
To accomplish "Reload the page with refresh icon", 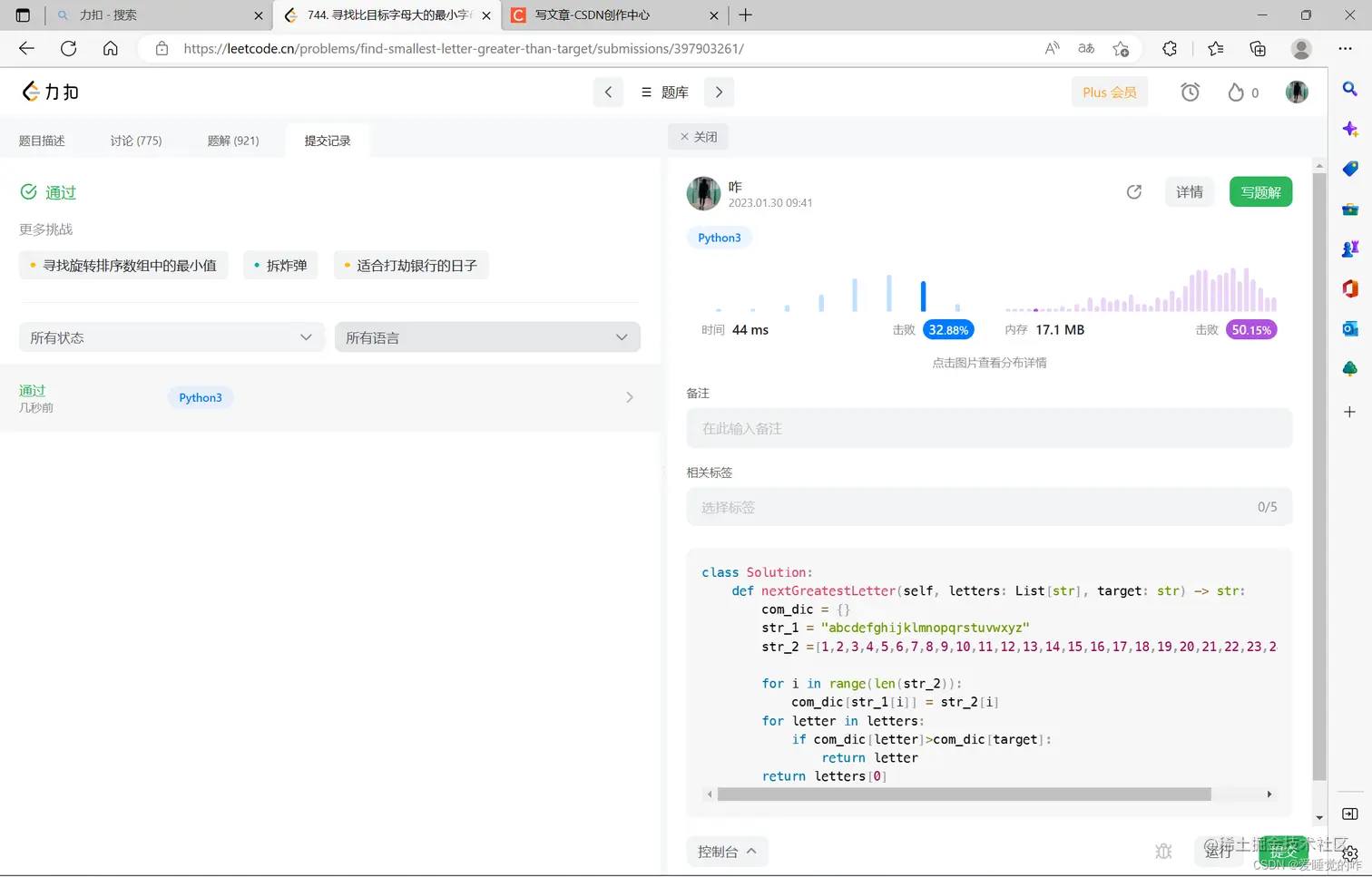I will pyautogui.click(x=68, y=49).
